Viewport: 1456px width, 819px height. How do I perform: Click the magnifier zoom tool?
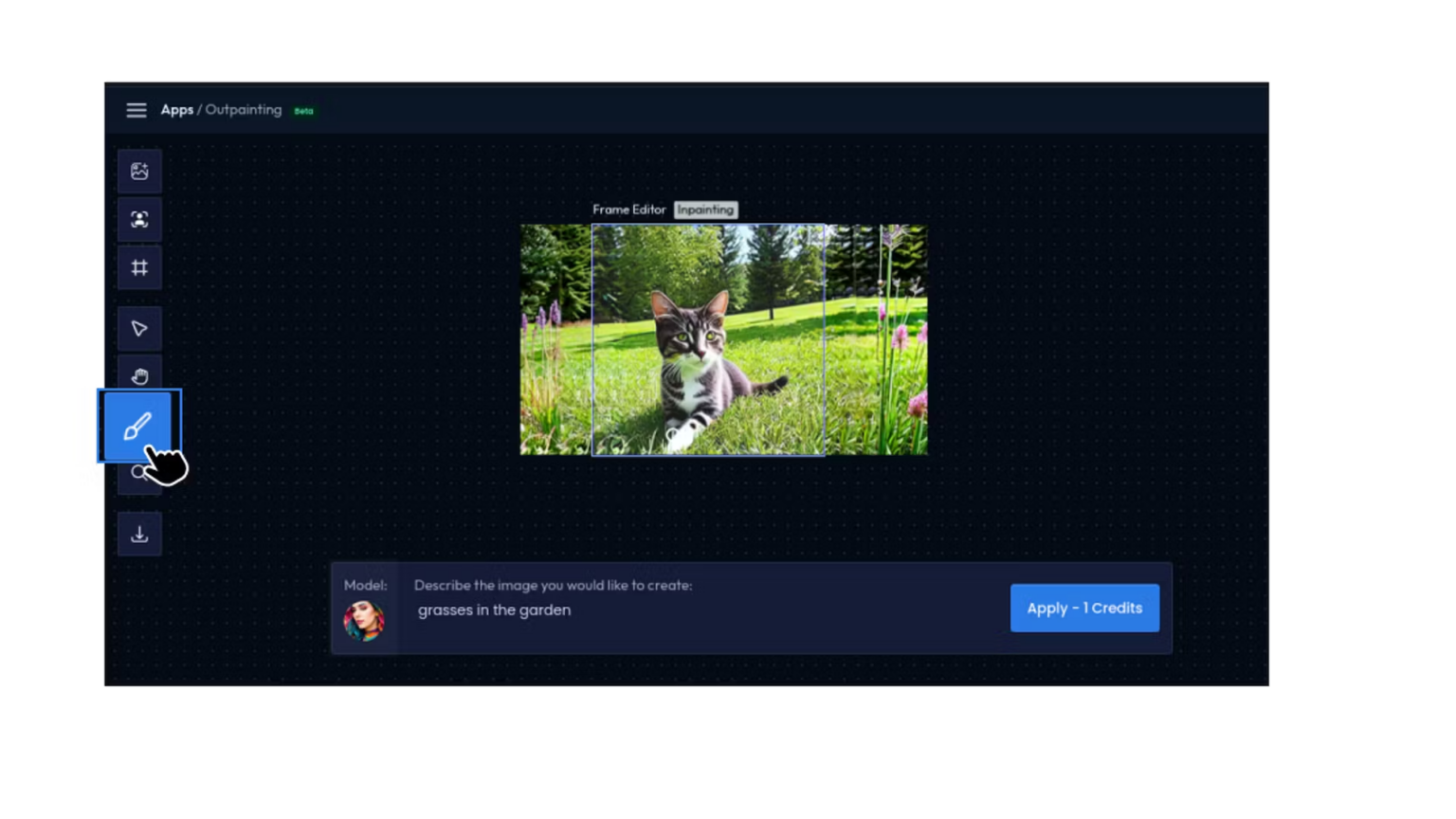(136, 474)
